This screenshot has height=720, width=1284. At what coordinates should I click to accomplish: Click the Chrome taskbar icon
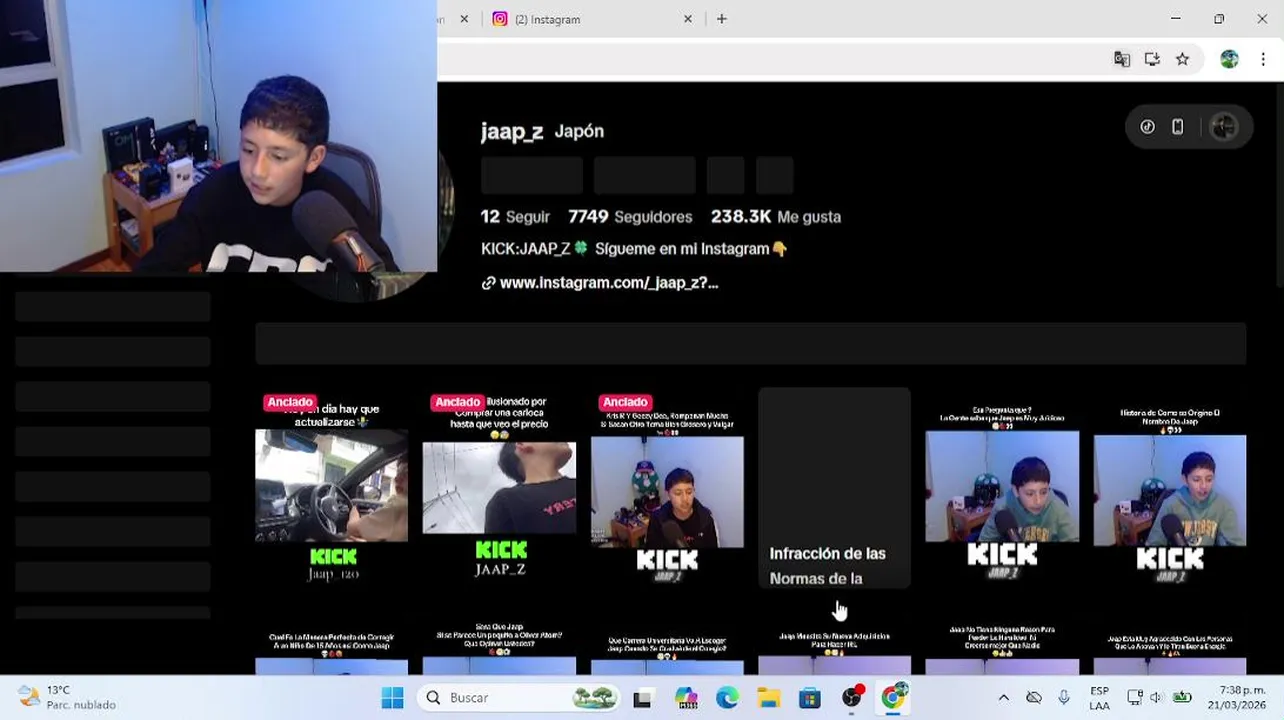892,698
